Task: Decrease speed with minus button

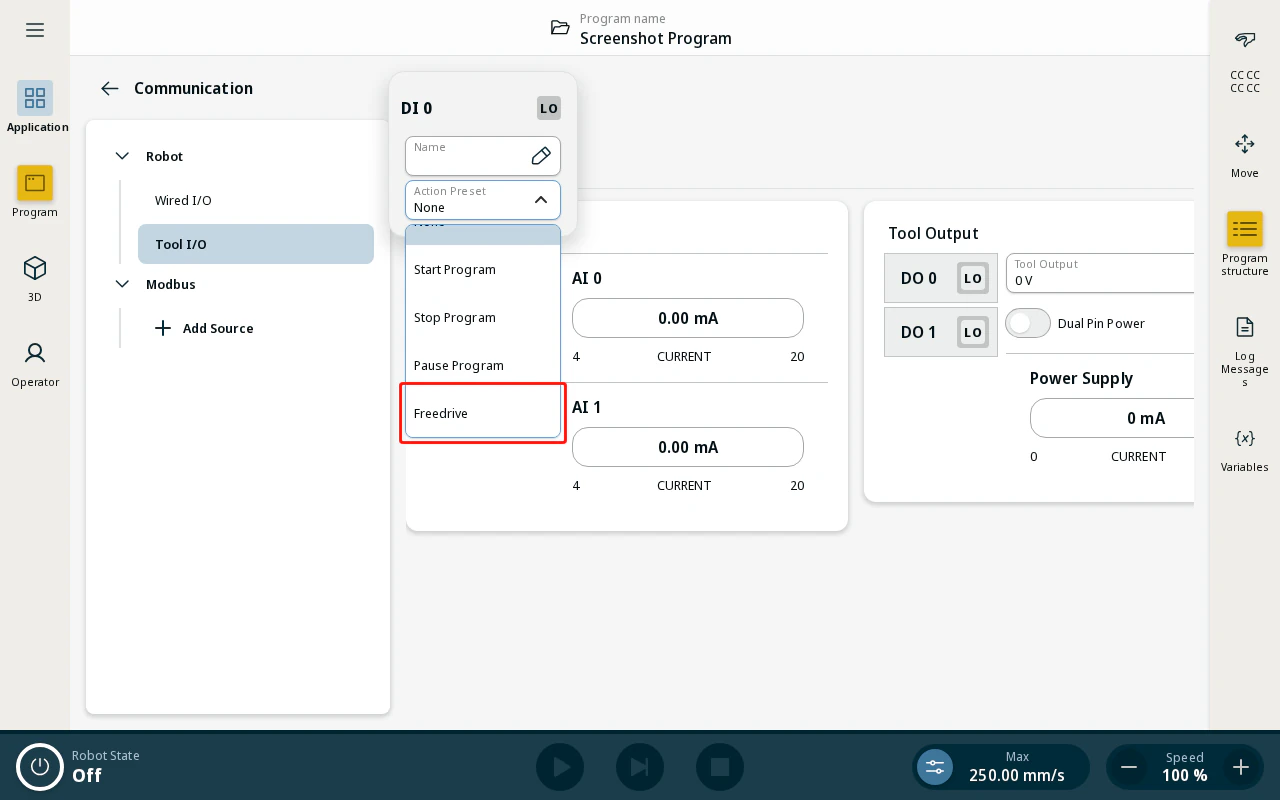Action: click(1129, 767)
